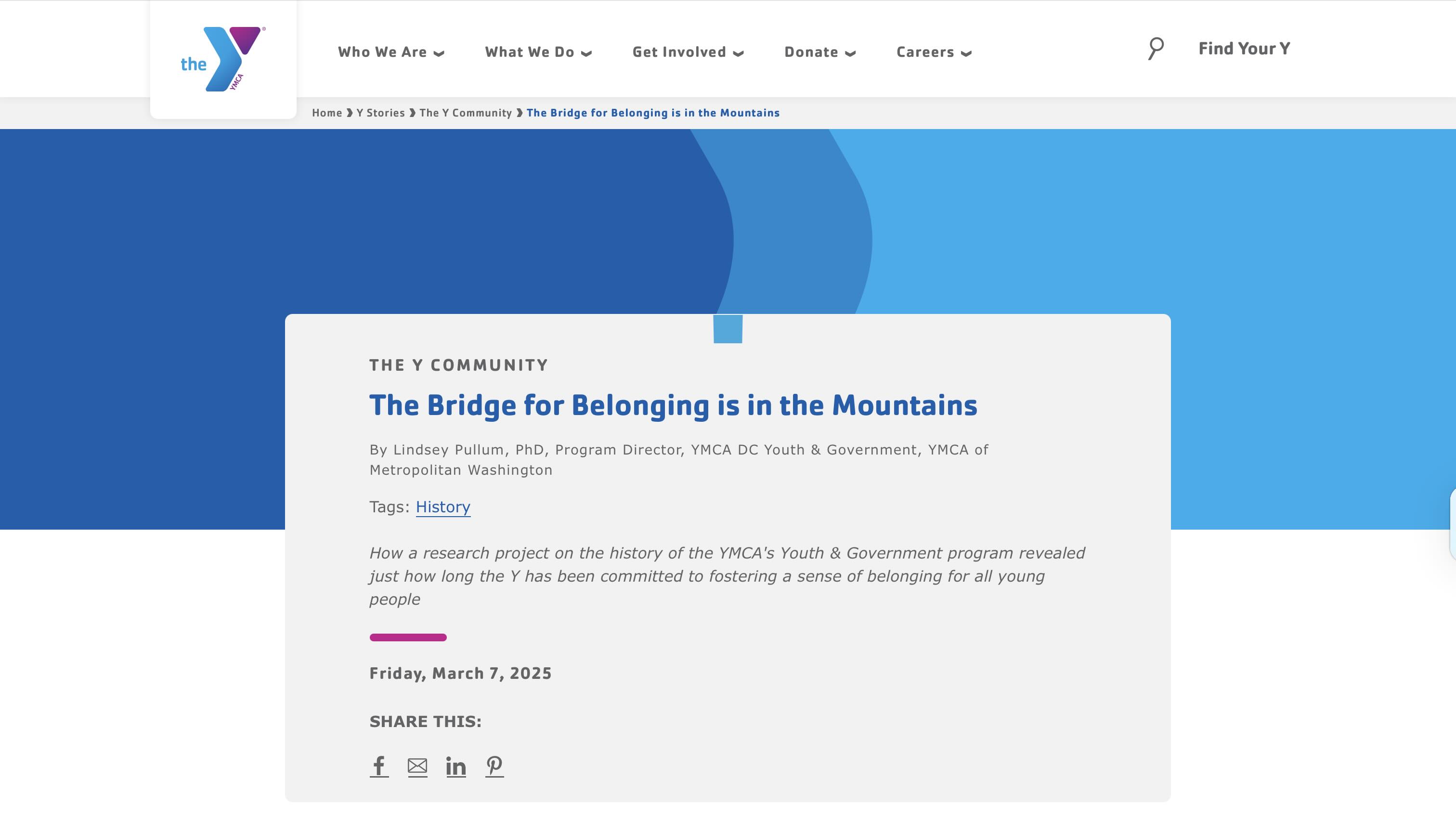Expand the Donate menu
Image resolution: width=1456 pixels, height=832 pixels.
pos(819,52)
